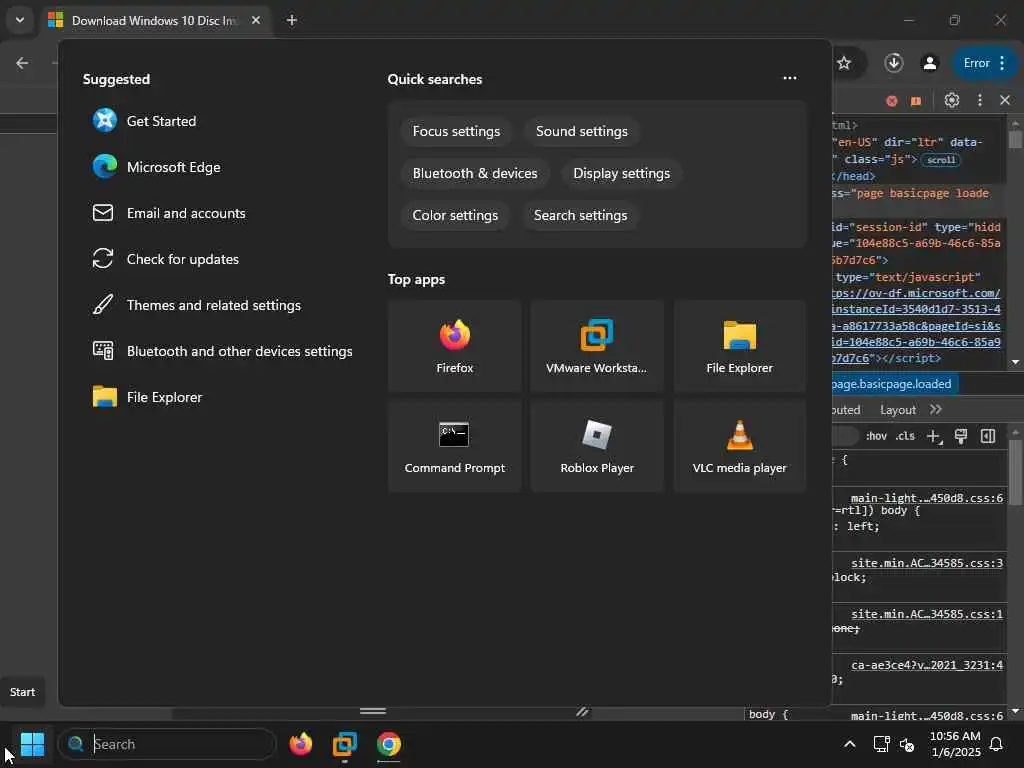Open Firefox from the taskbar
Screen dimensions: 1024x768
pyautogui.click(x=300, y=744)
